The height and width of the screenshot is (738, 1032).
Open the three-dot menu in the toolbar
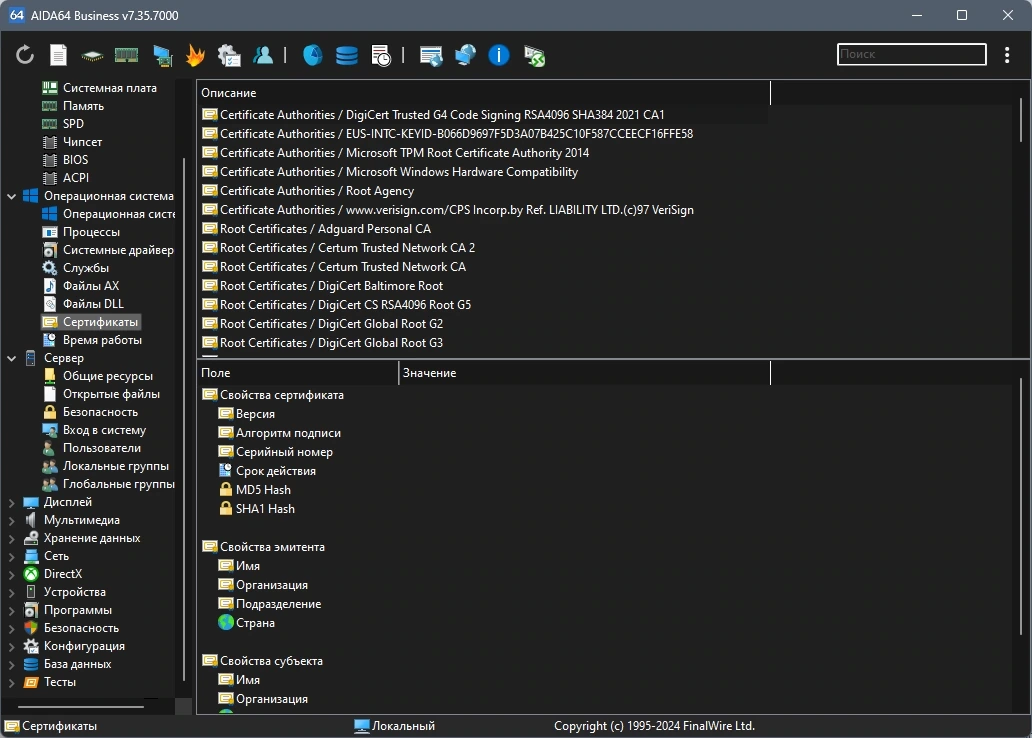(1007, 55)
